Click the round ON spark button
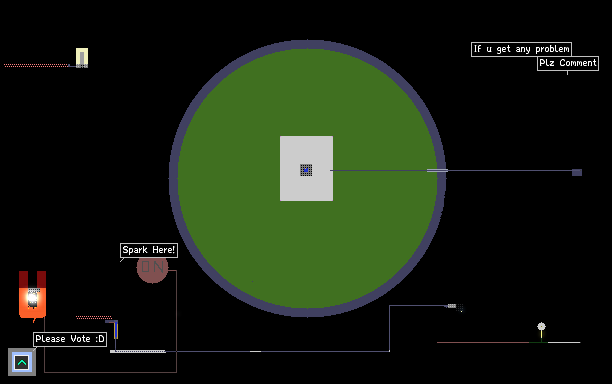The image size is (612, 384). (152, 268)
